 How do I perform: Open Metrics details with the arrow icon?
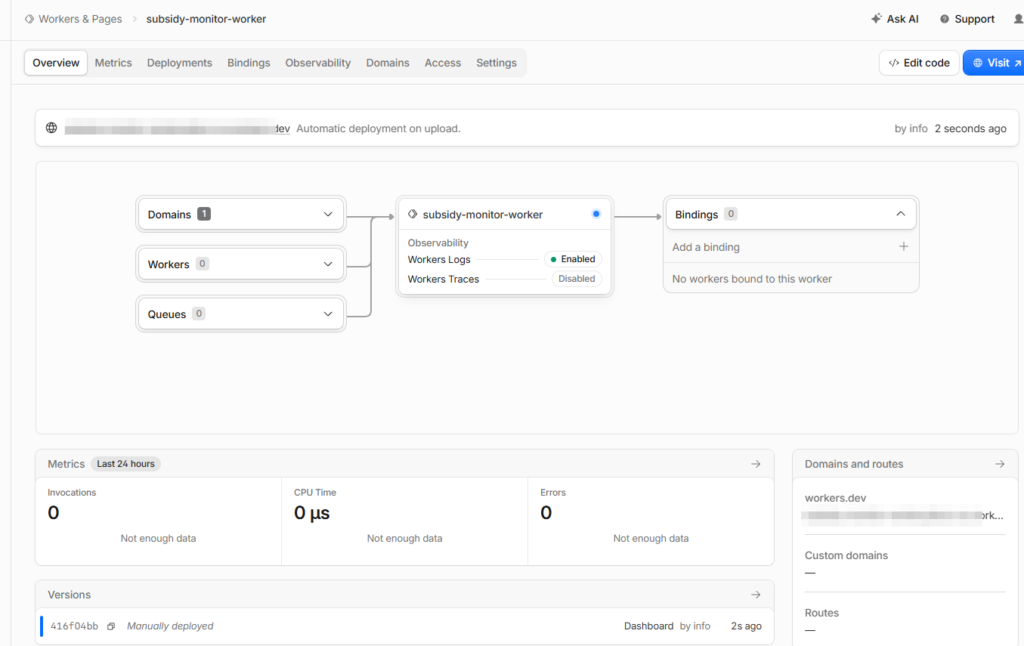756,464
